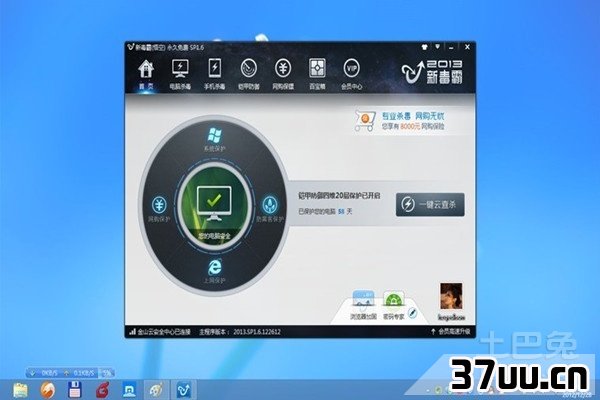Click the 会员高速升级 link in status bar
The height and width of the screenshot is (400, 600).
pyautogui.click(x=451, y=331)
